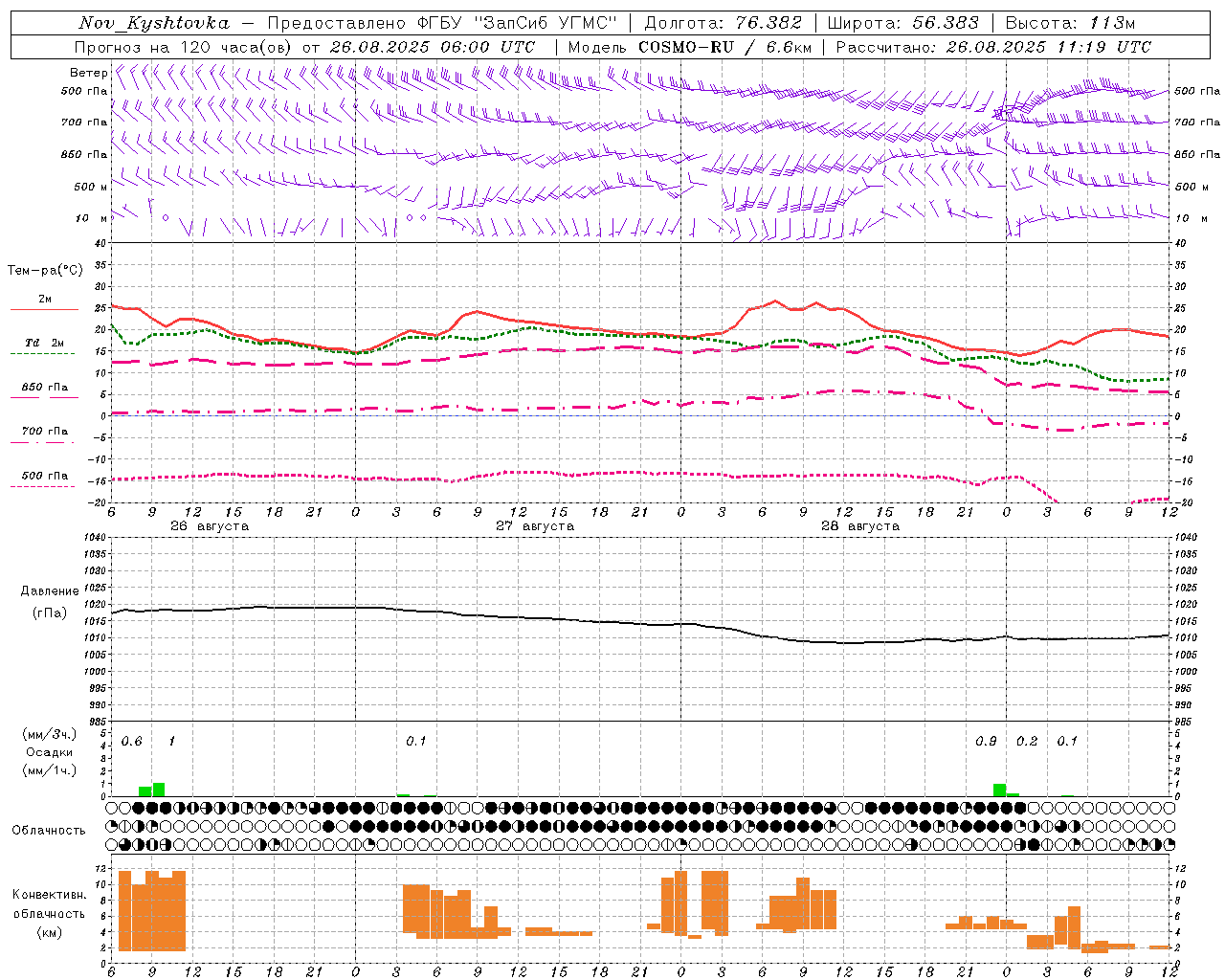
Task: Click the Конвективн. облачность (км) label
Action: 49,913
